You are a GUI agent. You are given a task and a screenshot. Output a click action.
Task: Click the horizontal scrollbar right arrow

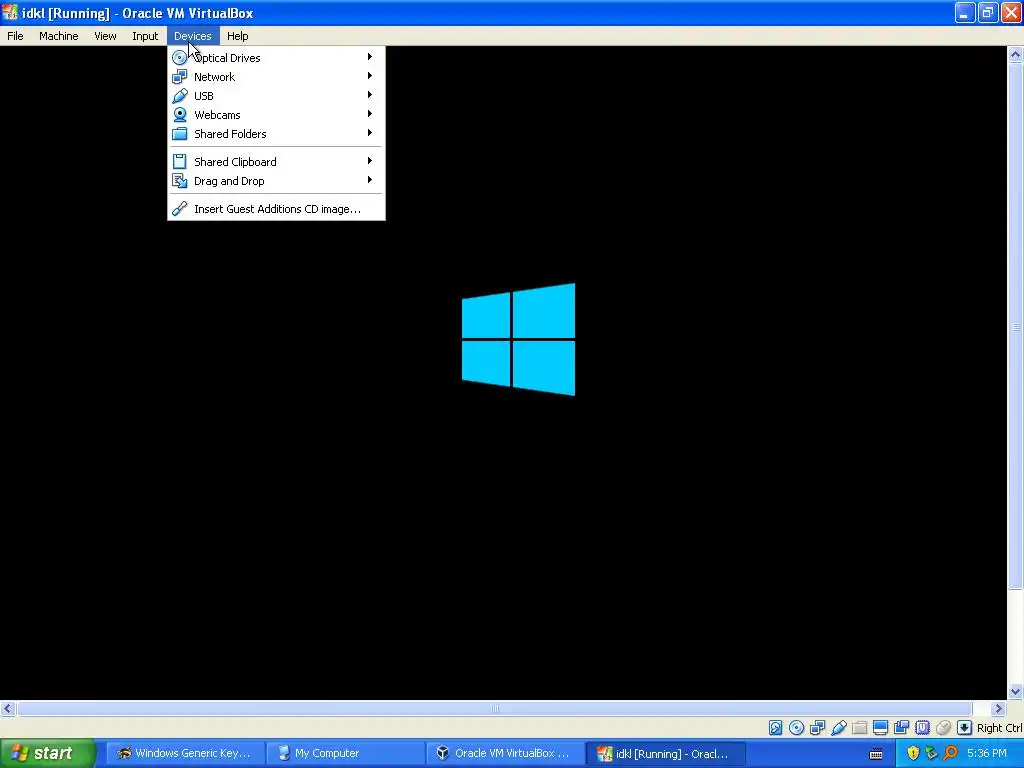[998, 709]
